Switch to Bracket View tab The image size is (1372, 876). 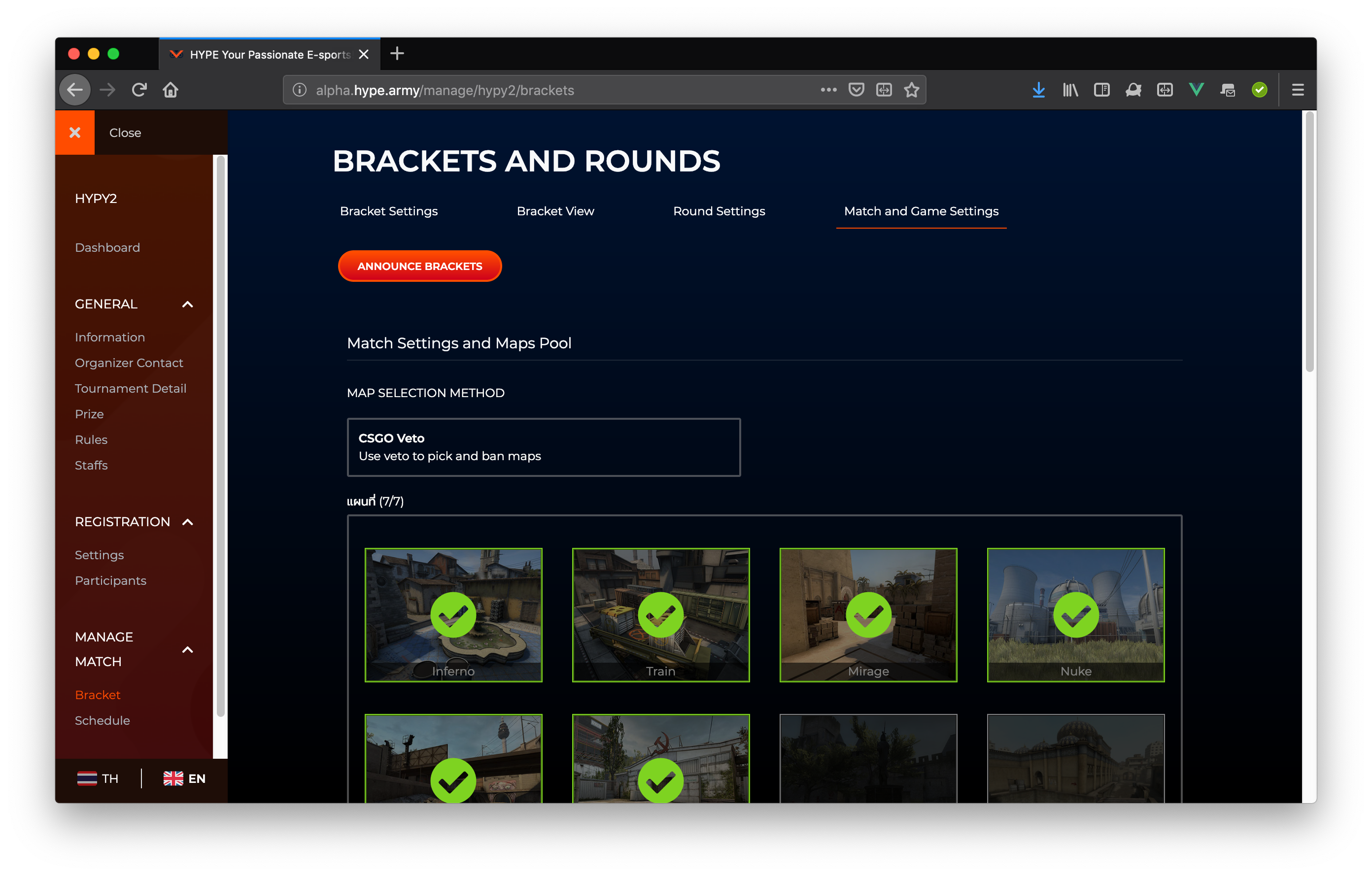point(555,211)
